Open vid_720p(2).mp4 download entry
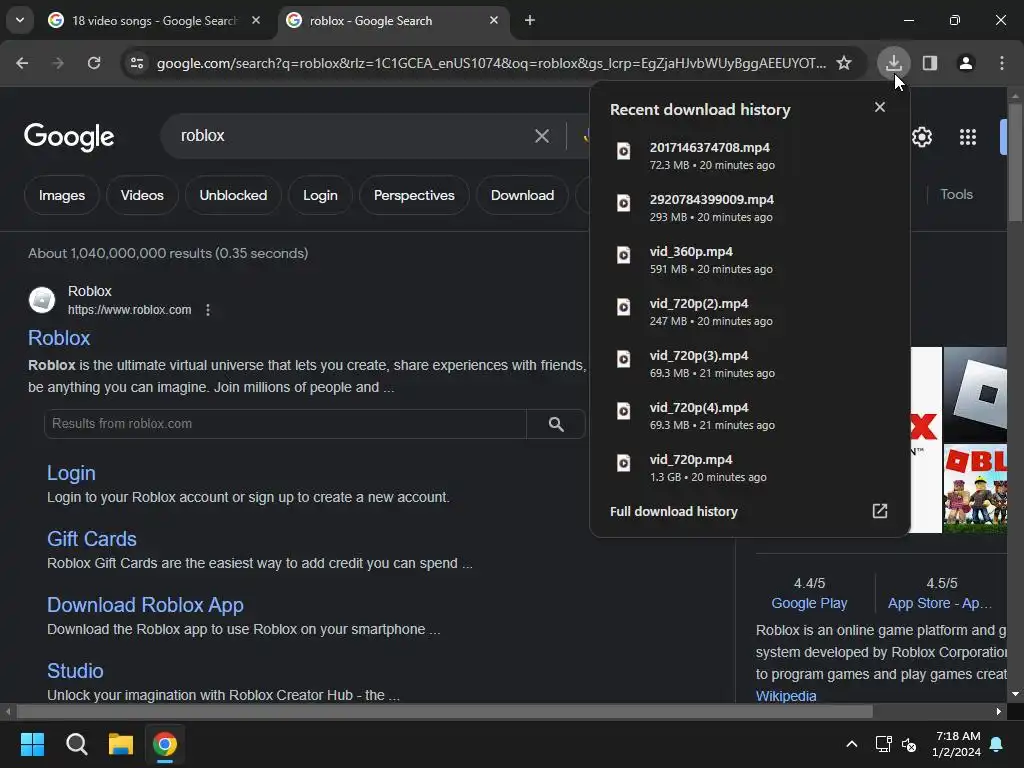 point(750,312)
